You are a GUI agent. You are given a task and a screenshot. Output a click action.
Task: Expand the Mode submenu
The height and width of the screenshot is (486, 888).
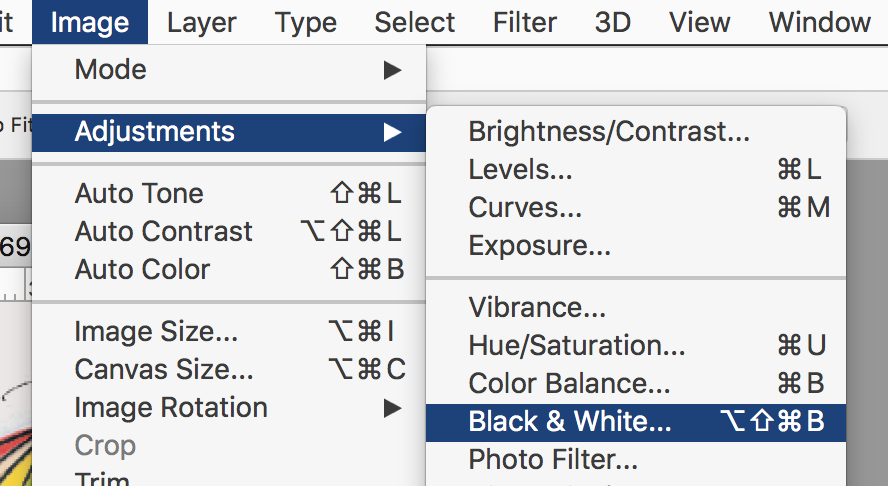click(x=229, y=70)
